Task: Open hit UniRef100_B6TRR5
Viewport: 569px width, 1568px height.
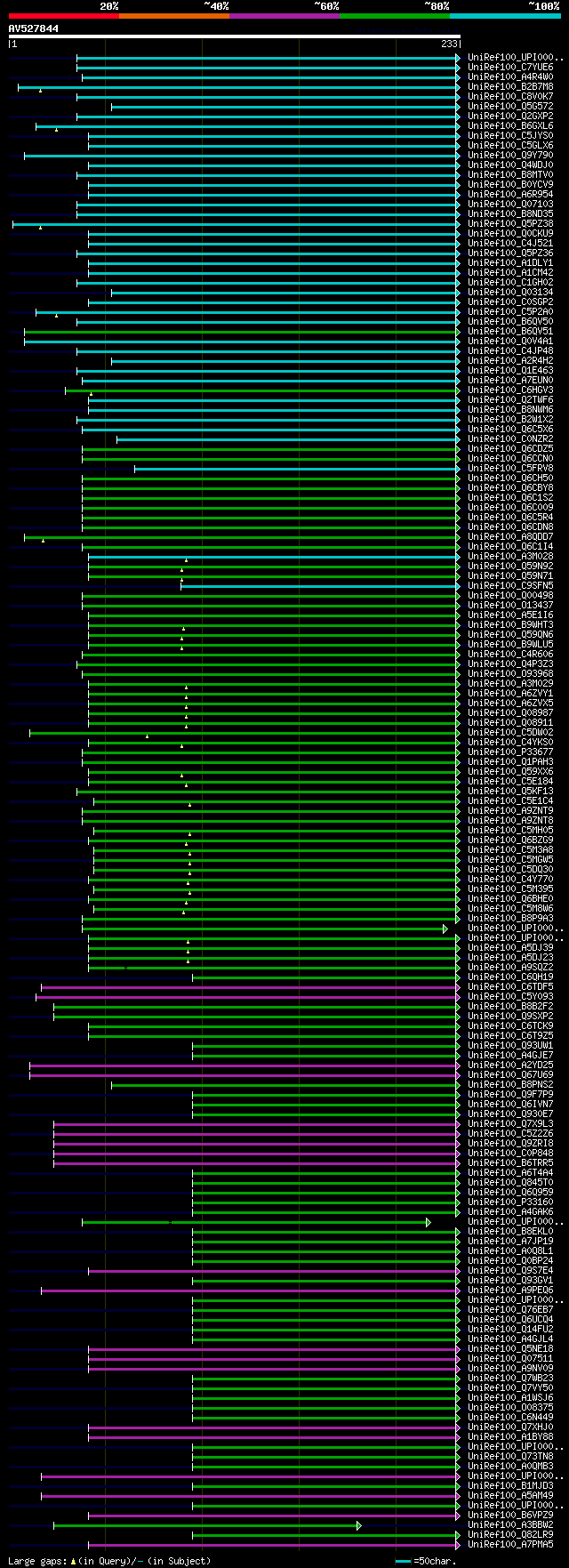Action: pos(510,1163)
